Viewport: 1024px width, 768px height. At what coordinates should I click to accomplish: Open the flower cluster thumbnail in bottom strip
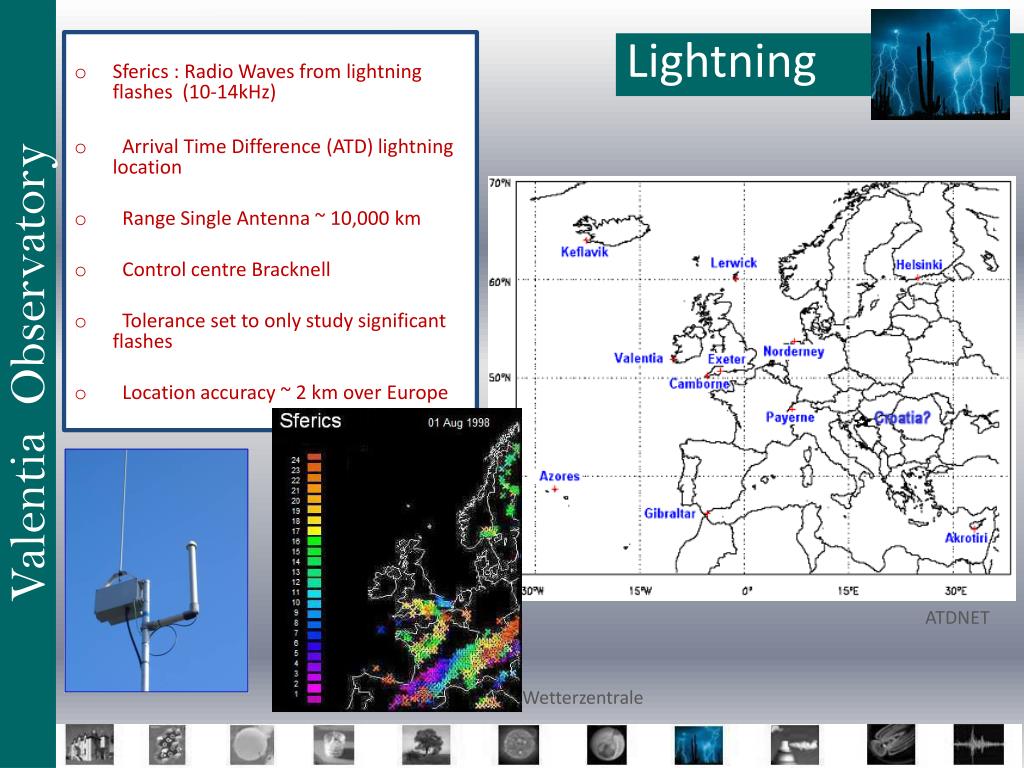point(167,744)
